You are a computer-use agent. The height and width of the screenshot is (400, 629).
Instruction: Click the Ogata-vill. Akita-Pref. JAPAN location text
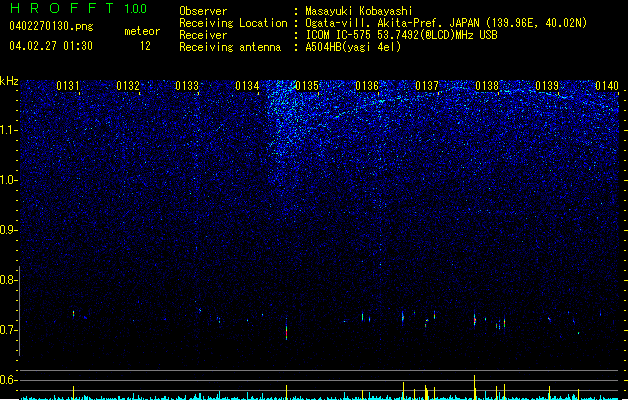[x=446, y=23]
